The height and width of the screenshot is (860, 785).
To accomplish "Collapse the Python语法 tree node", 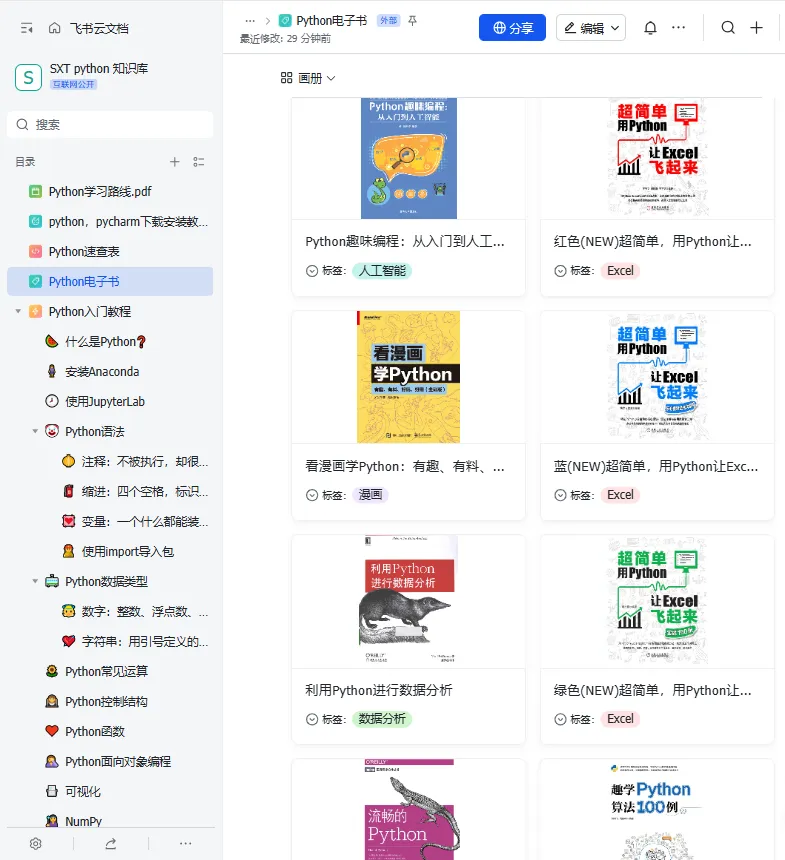I will pyautogui.click(x=35, y=431).
